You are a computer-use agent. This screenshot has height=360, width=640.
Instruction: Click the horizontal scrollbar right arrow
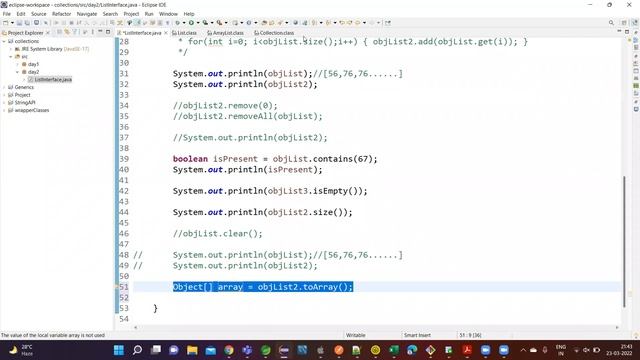[x=617, y=327]
